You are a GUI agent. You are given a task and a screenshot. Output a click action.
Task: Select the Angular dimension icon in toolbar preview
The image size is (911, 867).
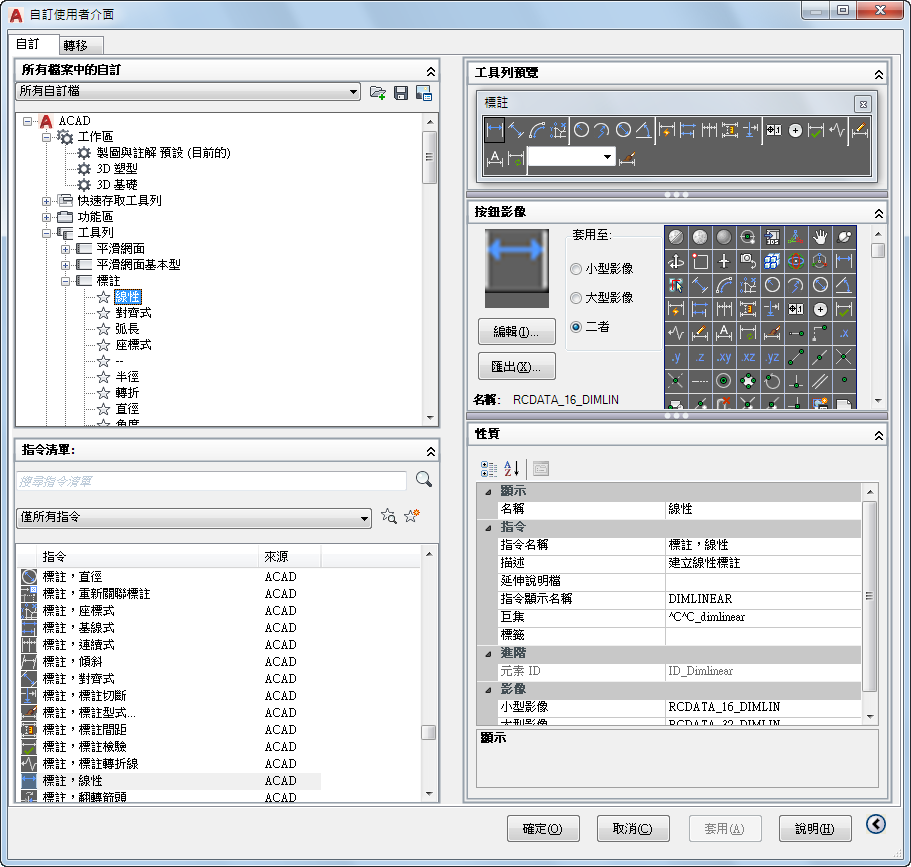click(643, 130)
